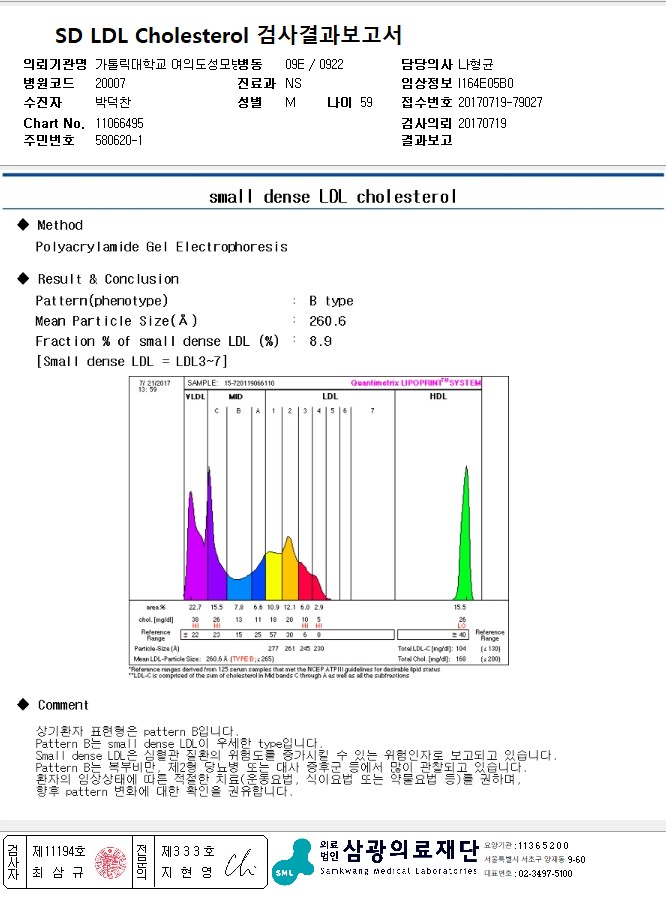666x900 pixels.
Task: Click the age value '59'
Action: point(366,102)
